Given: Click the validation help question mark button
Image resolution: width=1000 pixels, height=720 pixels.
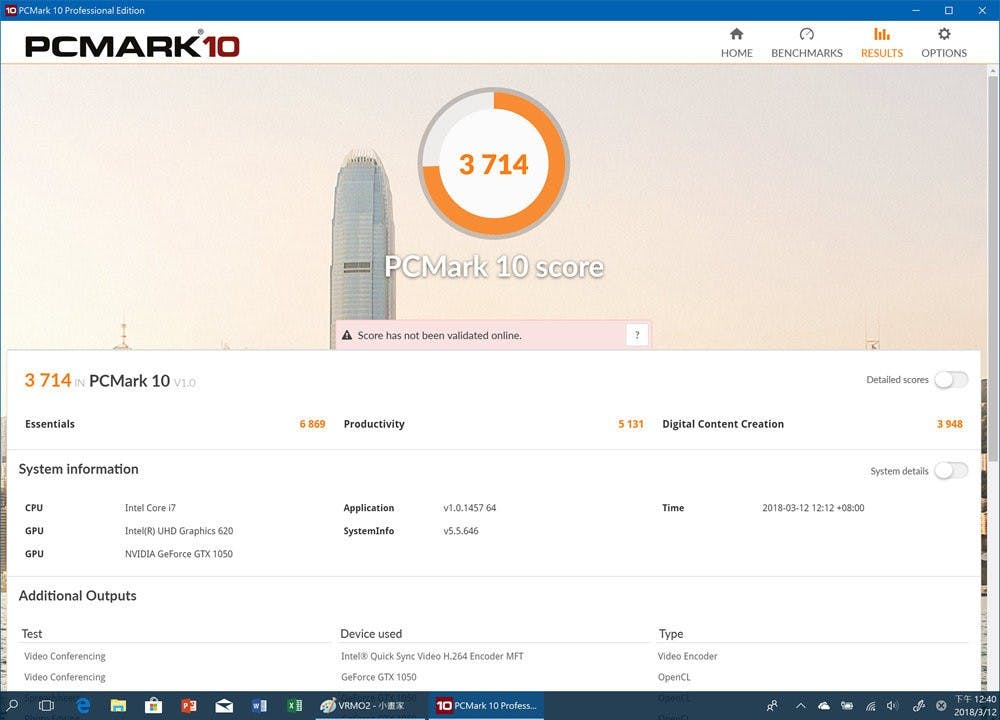Looking at the screenshot, I should [636, 335].
